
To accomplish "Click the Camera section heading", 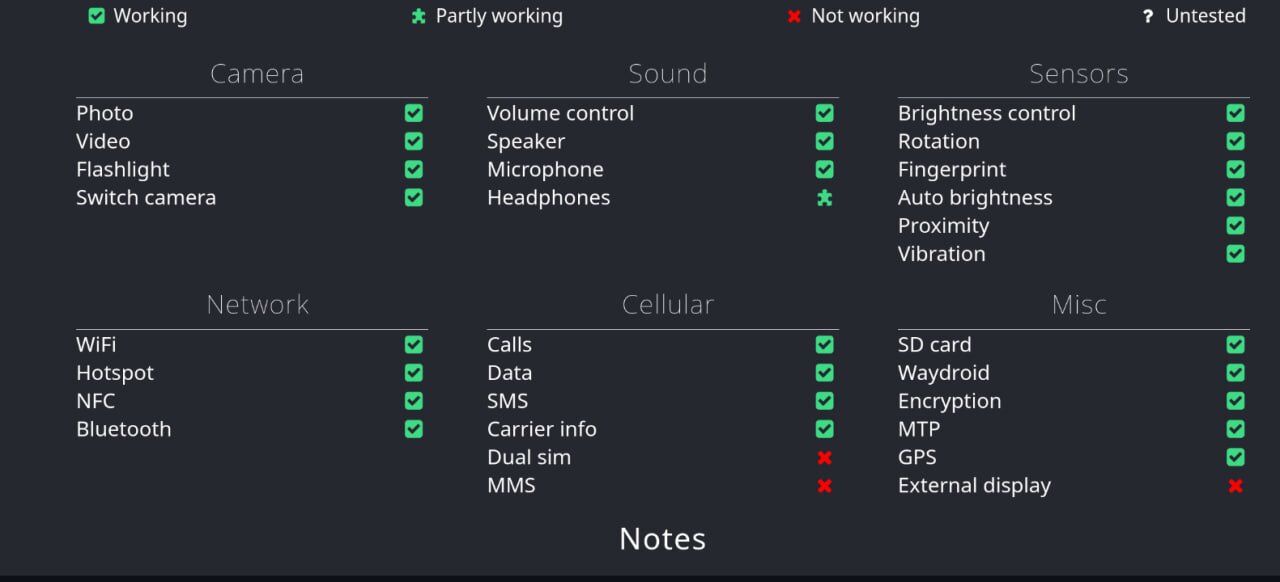I will (257, 74).
